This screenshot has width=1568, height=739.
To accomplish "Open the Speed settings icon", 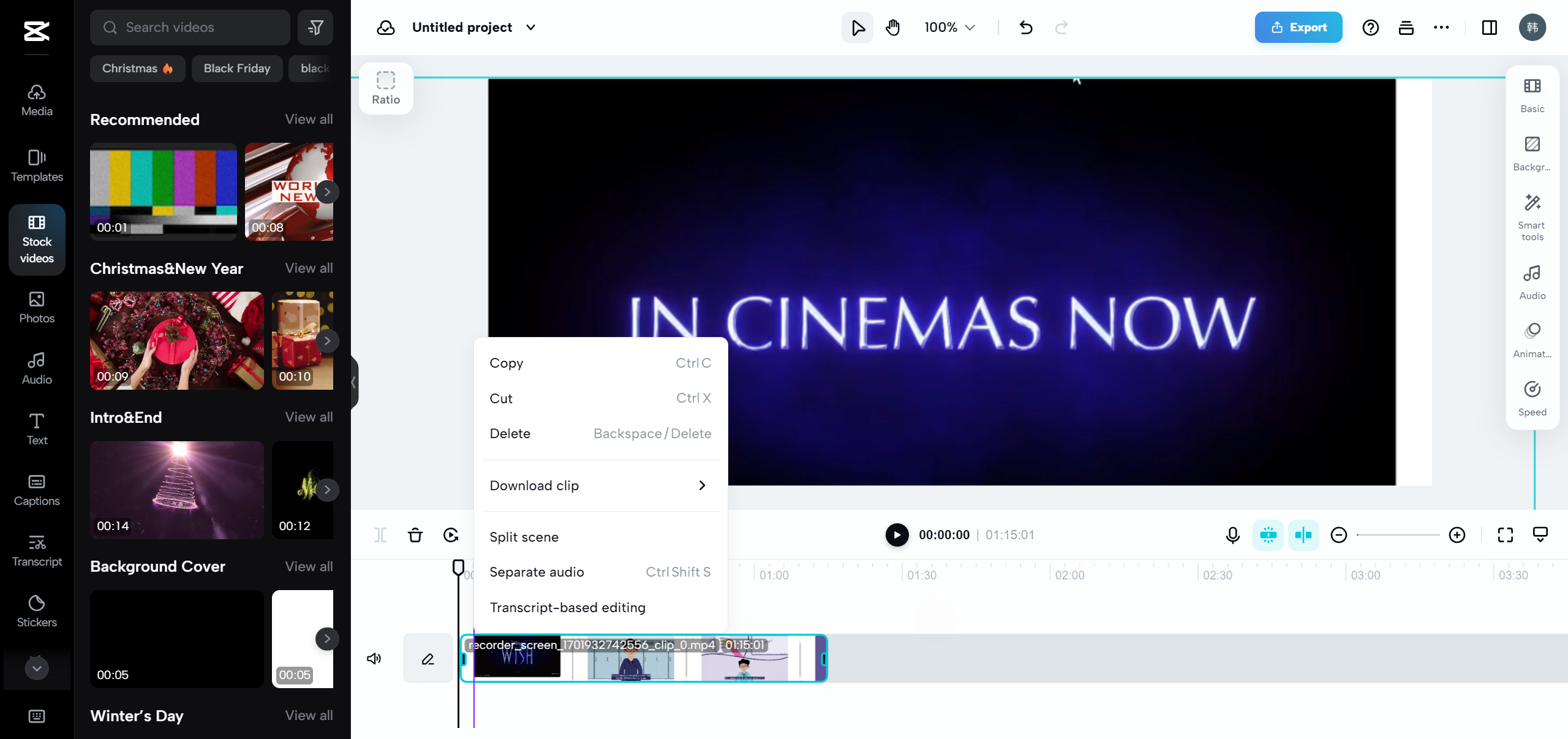I will pos(1532,398).
